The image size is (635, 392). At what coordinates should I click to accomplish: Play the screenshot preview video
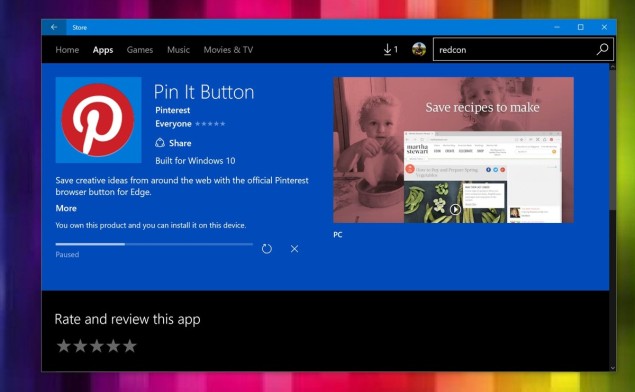pyautogui.click(x=455, y=209)
